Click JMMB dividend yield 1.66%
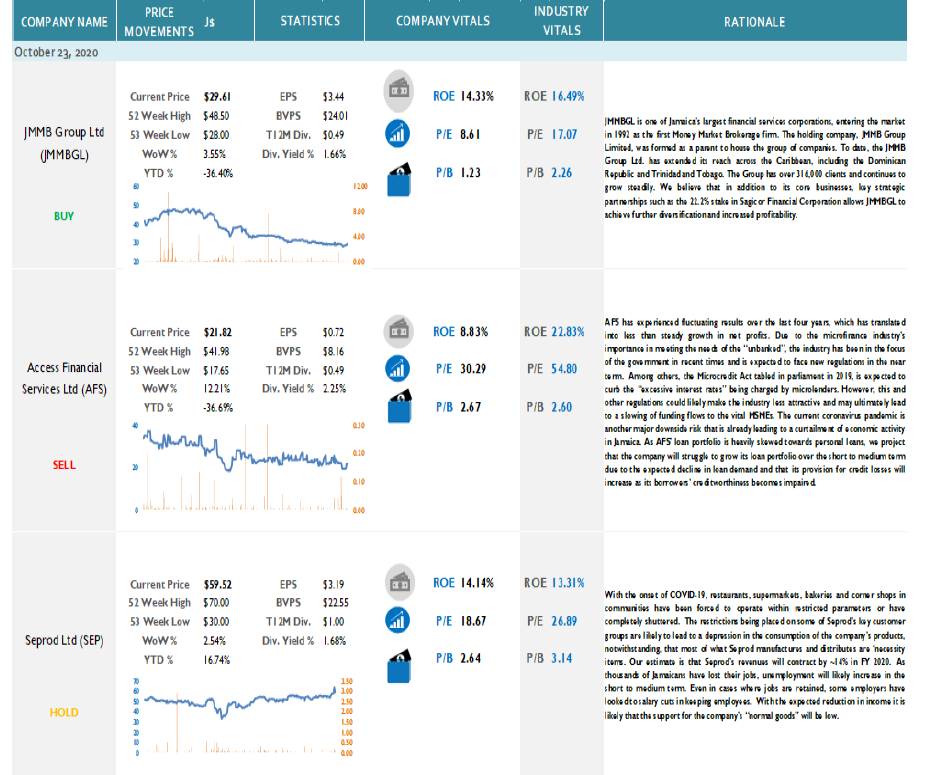 (x=334, y=154)
